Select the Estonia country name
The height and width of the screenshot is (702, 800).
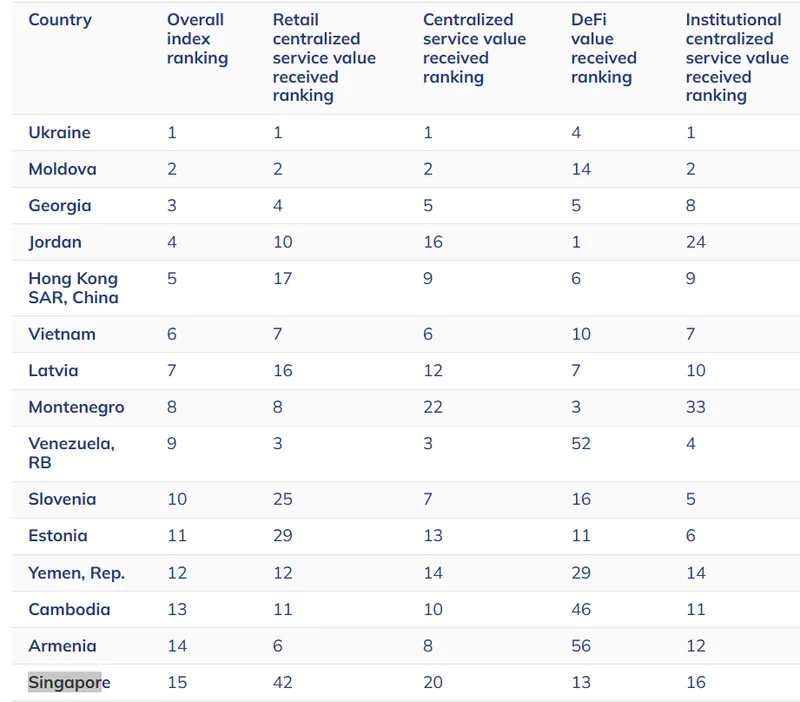click(x=58, y=536)
